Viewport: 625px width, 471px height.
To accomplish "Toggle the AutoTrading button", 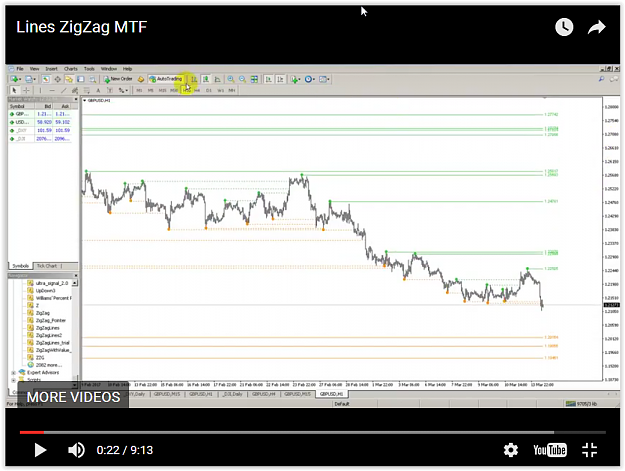I will tap(166, 79).
